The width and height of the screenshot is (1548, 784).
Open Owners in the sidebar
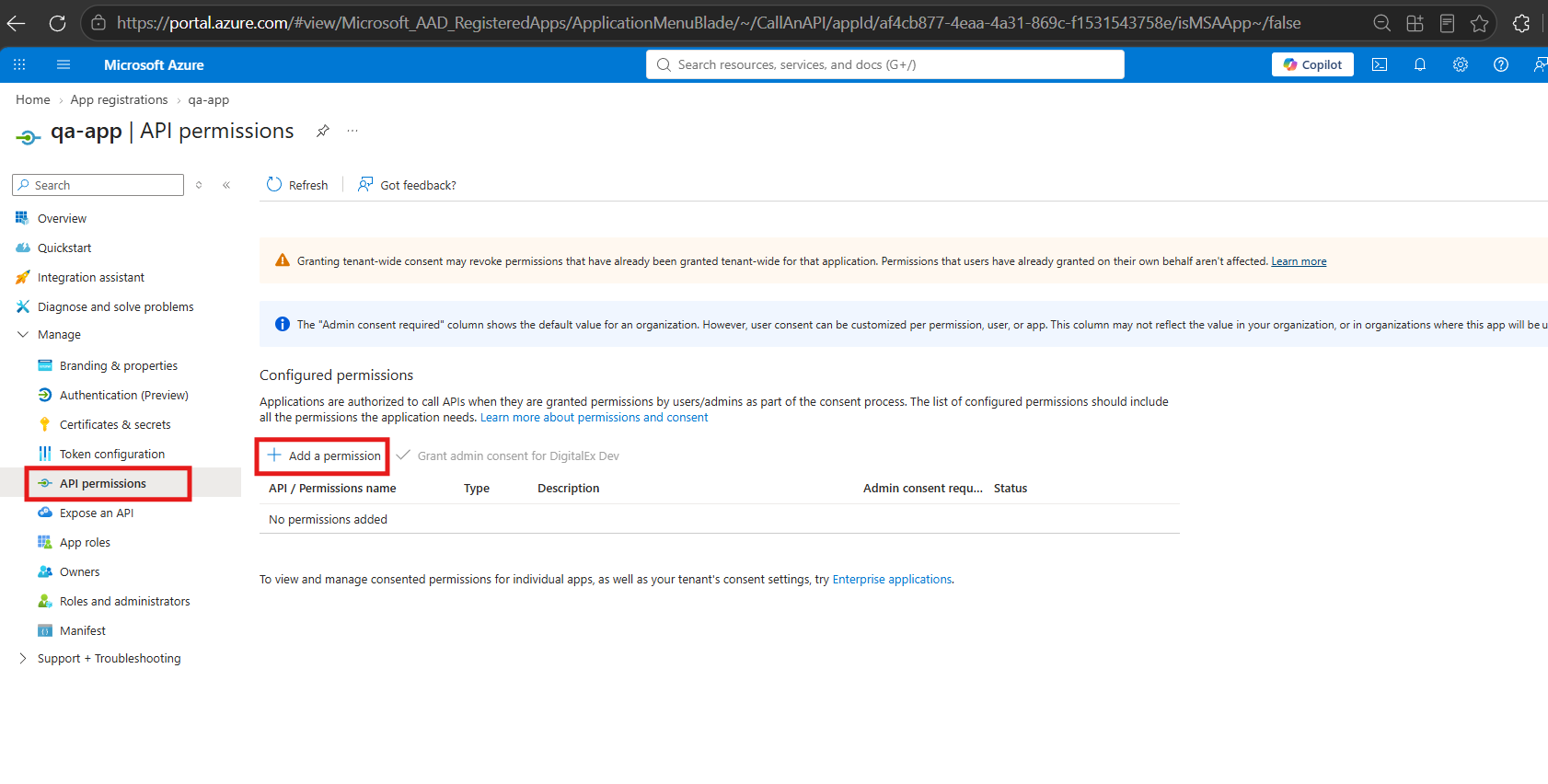point(80,571)
